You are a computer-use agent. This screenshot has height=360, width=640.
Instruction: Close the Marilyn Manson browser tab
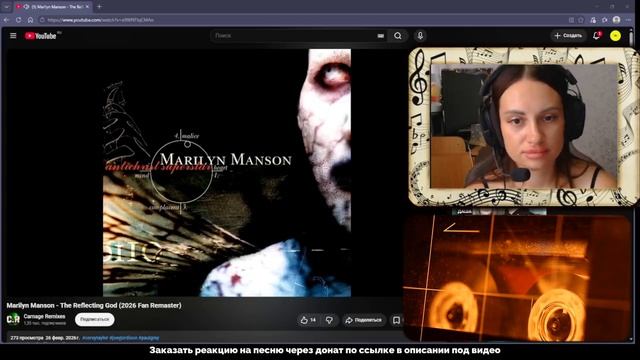87,7
